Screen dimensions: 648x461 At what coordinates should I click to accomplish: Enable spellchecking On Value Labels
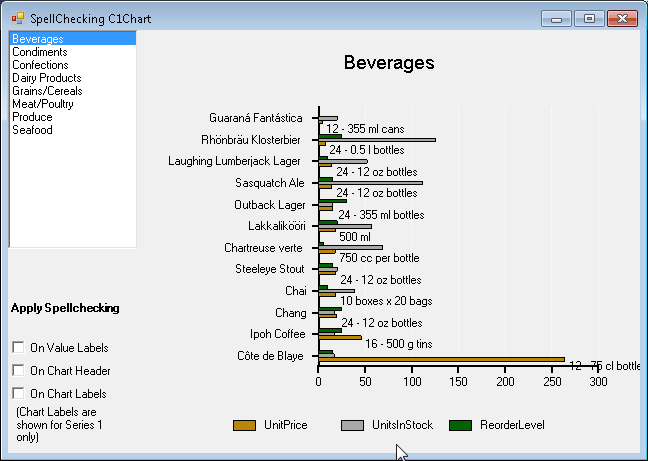pos(18,347)
